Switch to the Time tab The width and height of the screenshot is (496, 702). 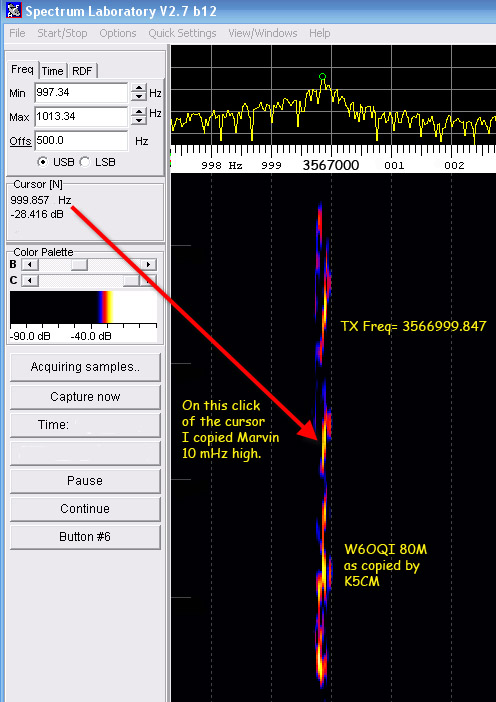(x=53, y=71)
